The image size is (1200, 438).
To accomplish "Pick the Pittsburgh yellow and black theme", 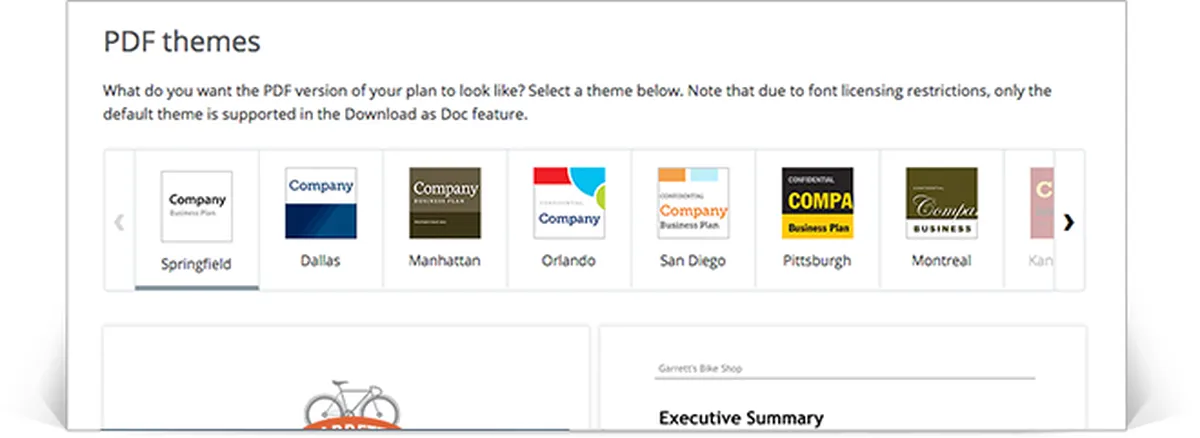I will [817, 203].
